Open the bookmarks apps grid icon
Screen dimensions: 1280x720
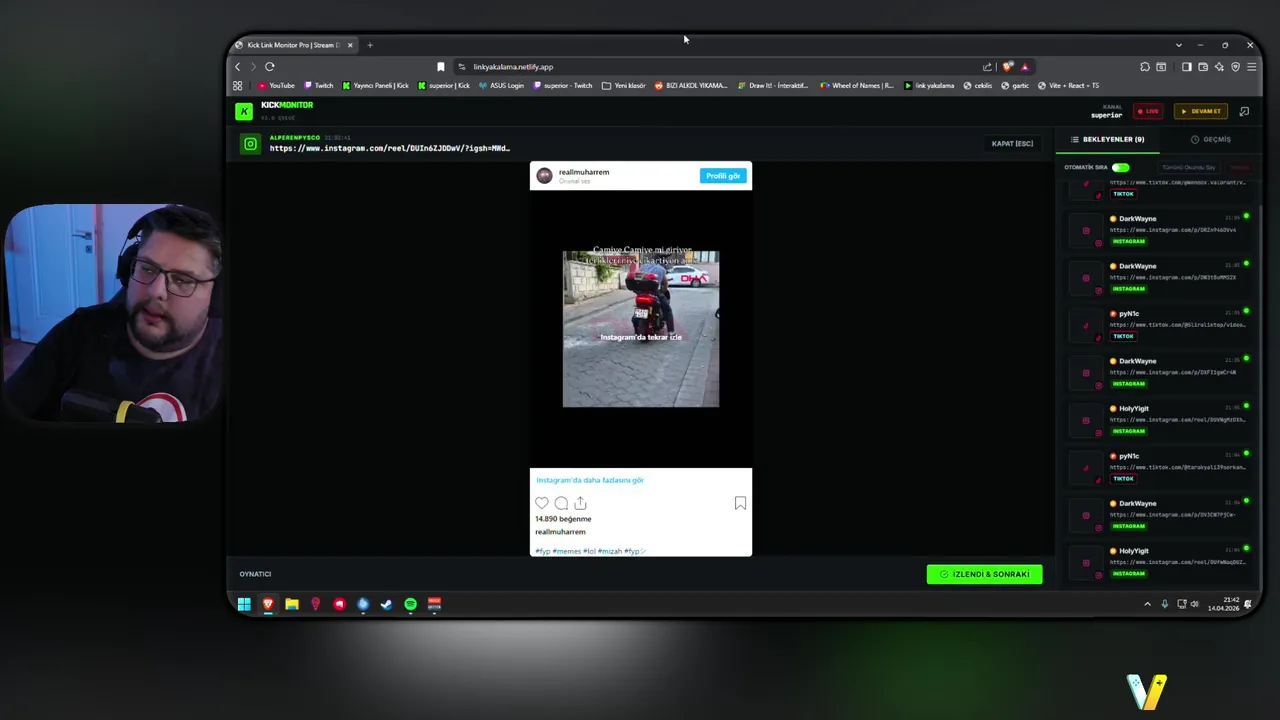coord(238,86)
